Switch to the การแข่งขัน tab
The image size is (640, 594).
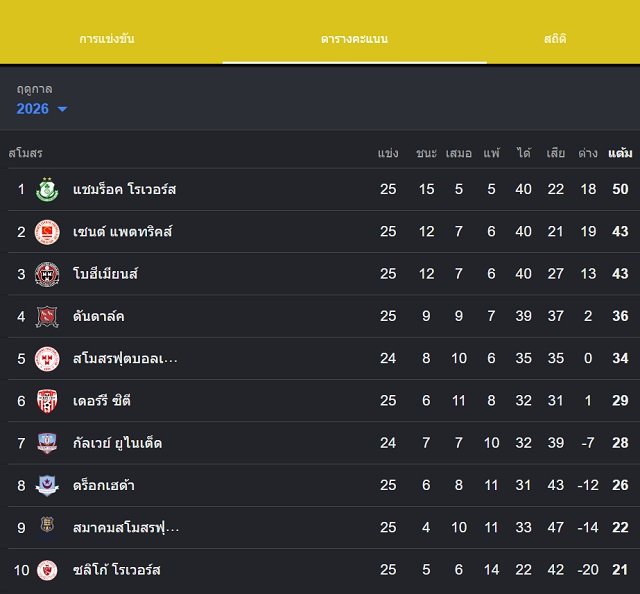point(107,39)
